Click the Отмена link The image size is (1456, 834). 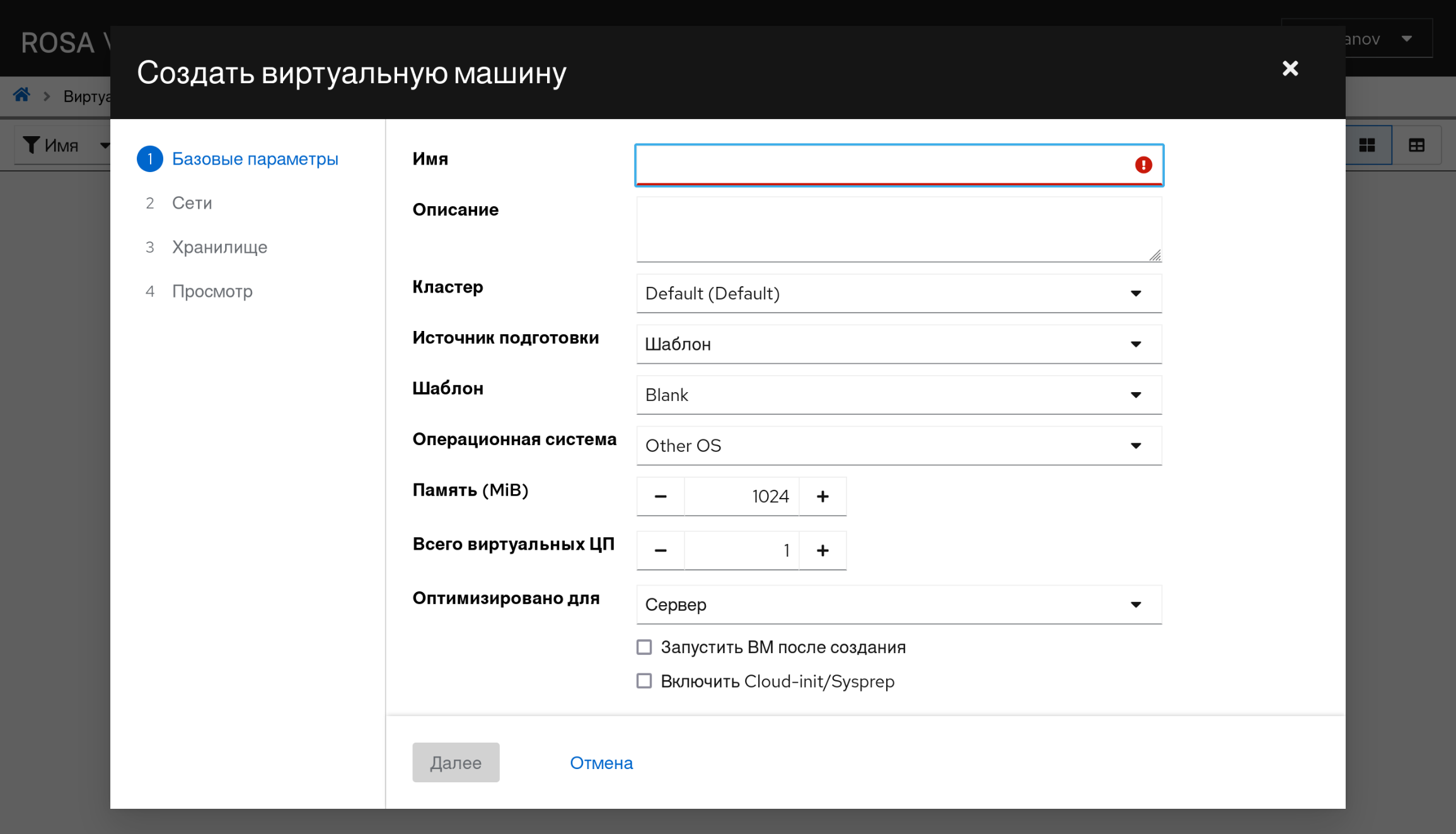[x=601, y=763]
